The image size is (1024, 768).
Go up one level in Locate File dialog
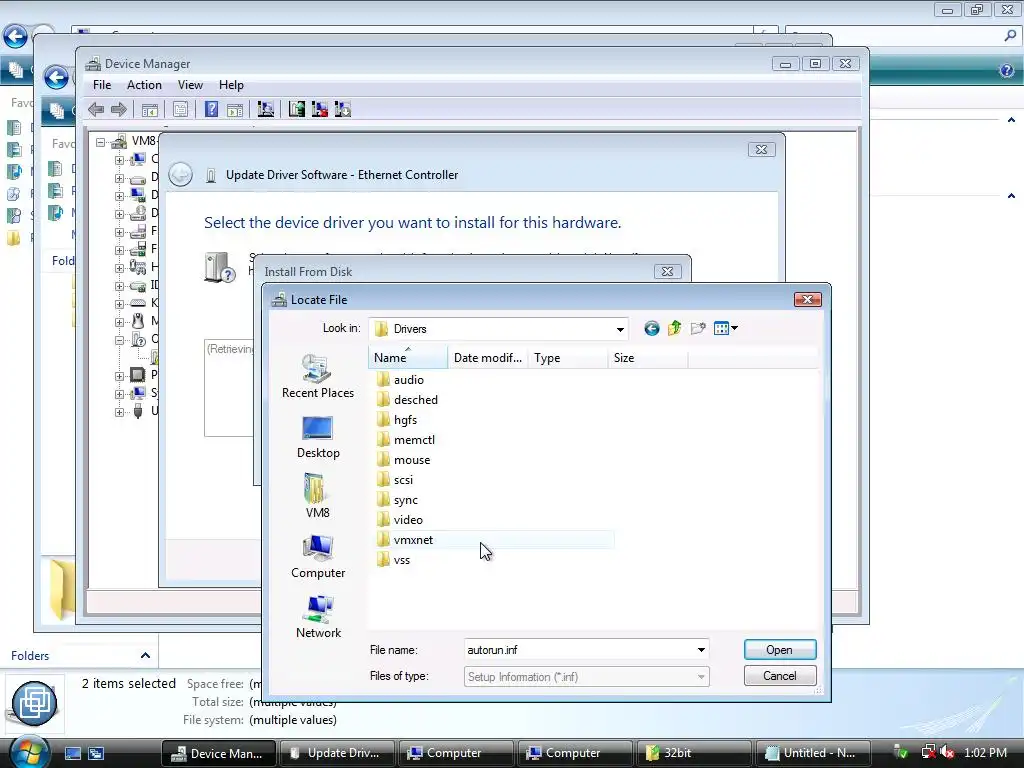[675, 328]
